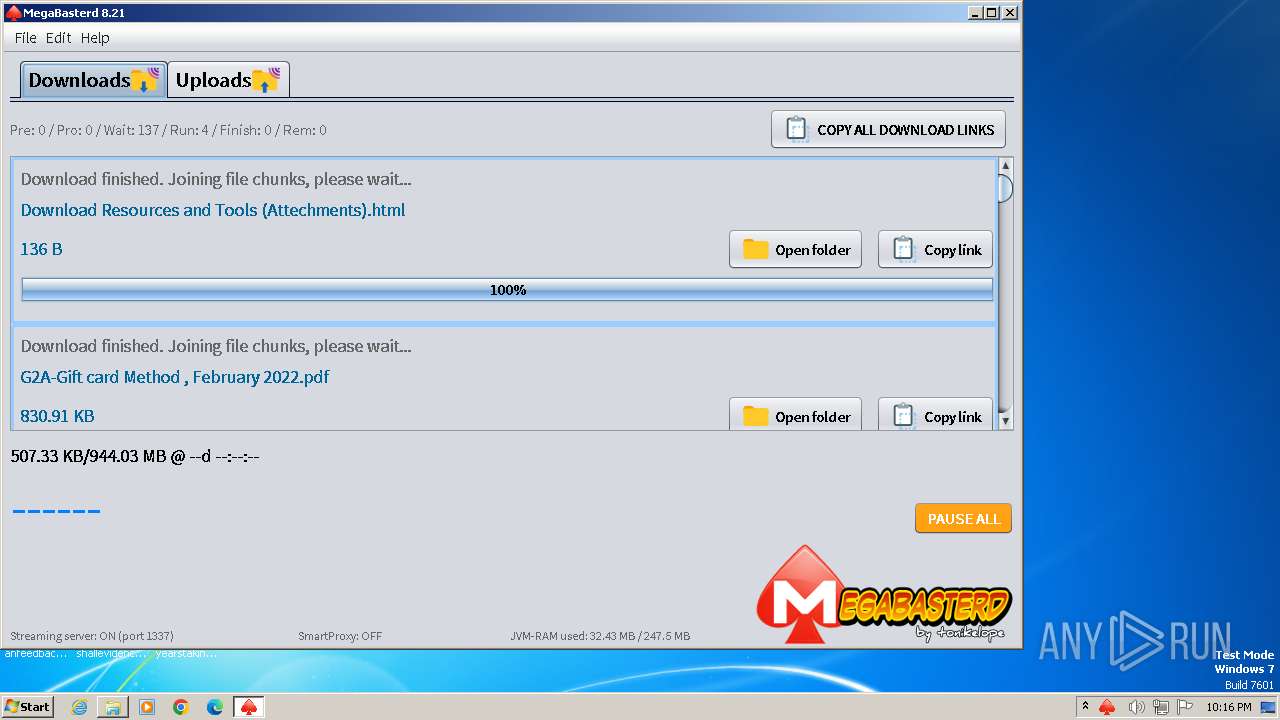Screen dimensions: 1280x720
Task: Click the 10:16 PM system clock
Action: tap(1229, 707)
